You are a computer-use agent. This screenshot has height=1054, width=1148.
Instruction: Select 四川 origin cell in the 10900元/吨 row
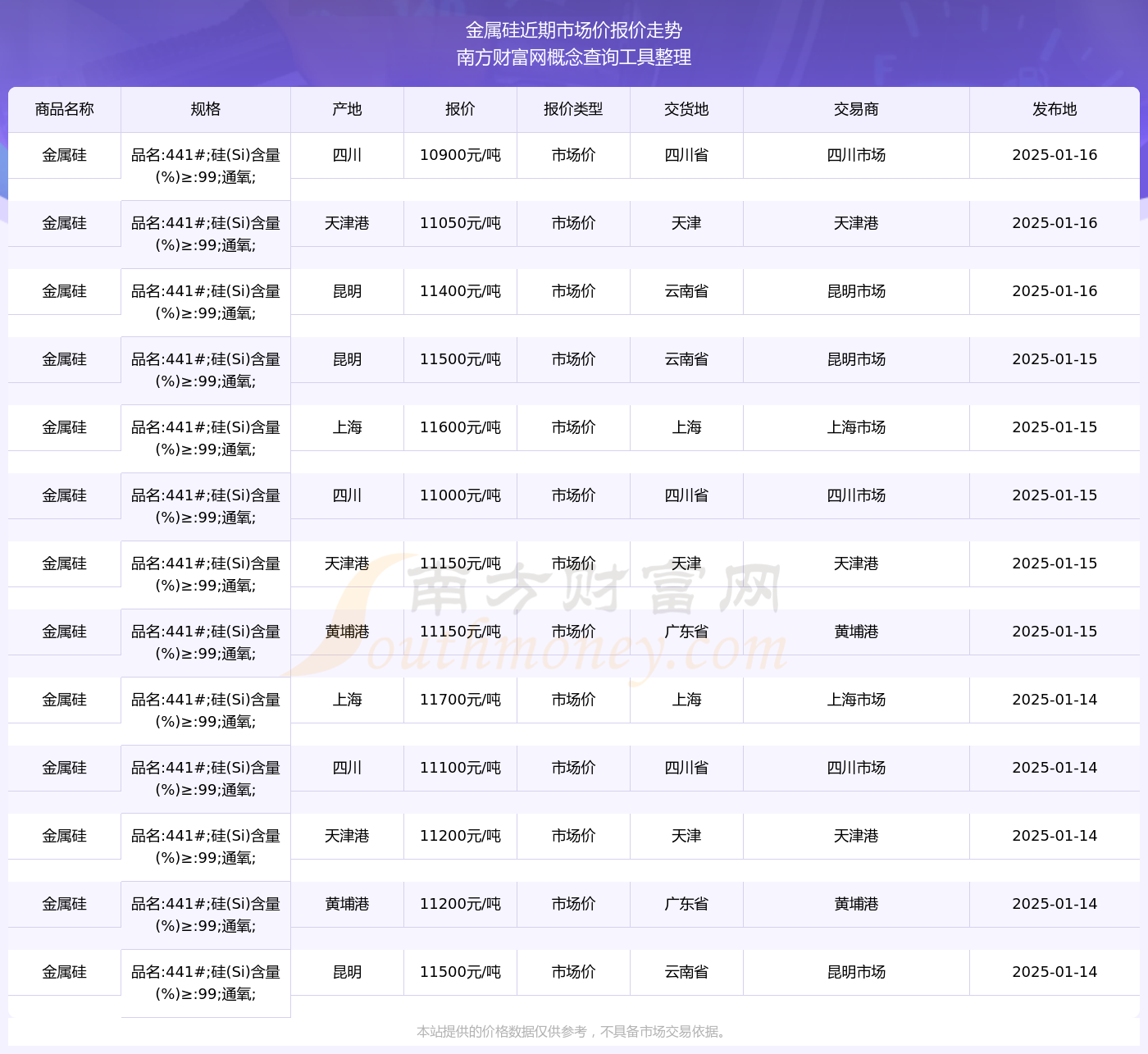click(x=348, y=155)
